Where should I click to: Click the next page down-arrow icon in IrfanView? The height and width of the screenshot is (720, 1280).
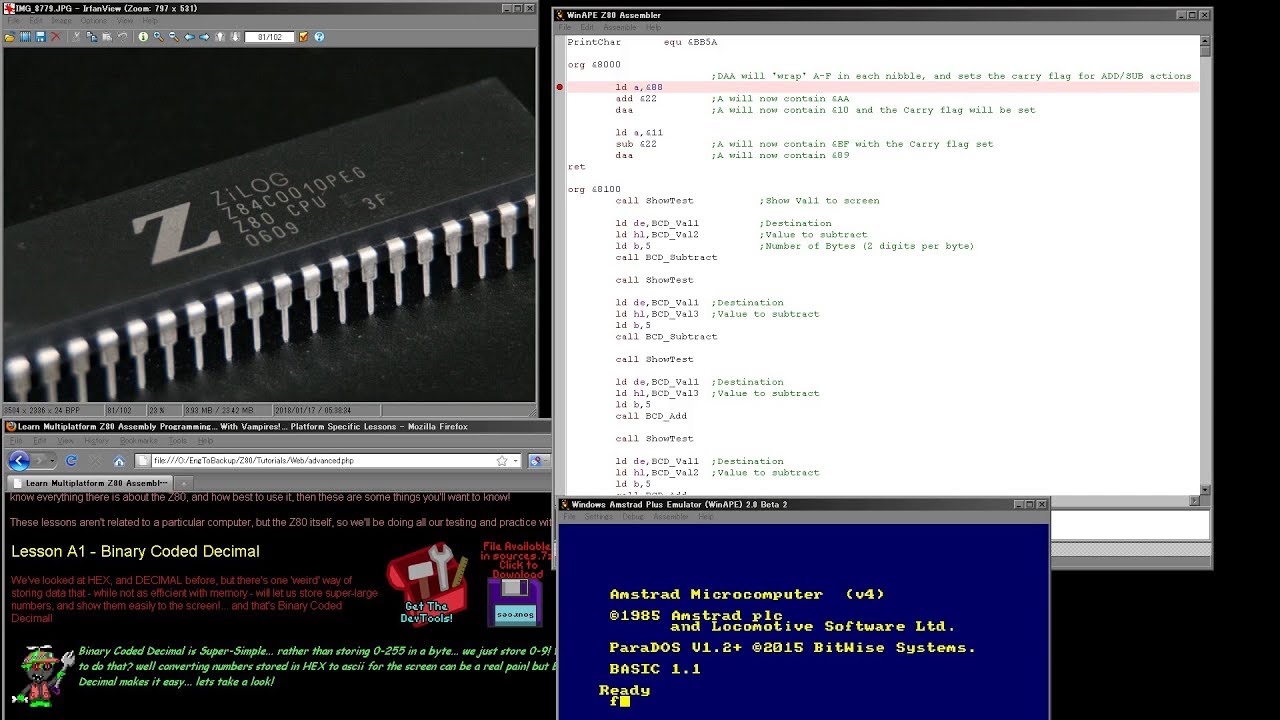click(x=235, y=37)
